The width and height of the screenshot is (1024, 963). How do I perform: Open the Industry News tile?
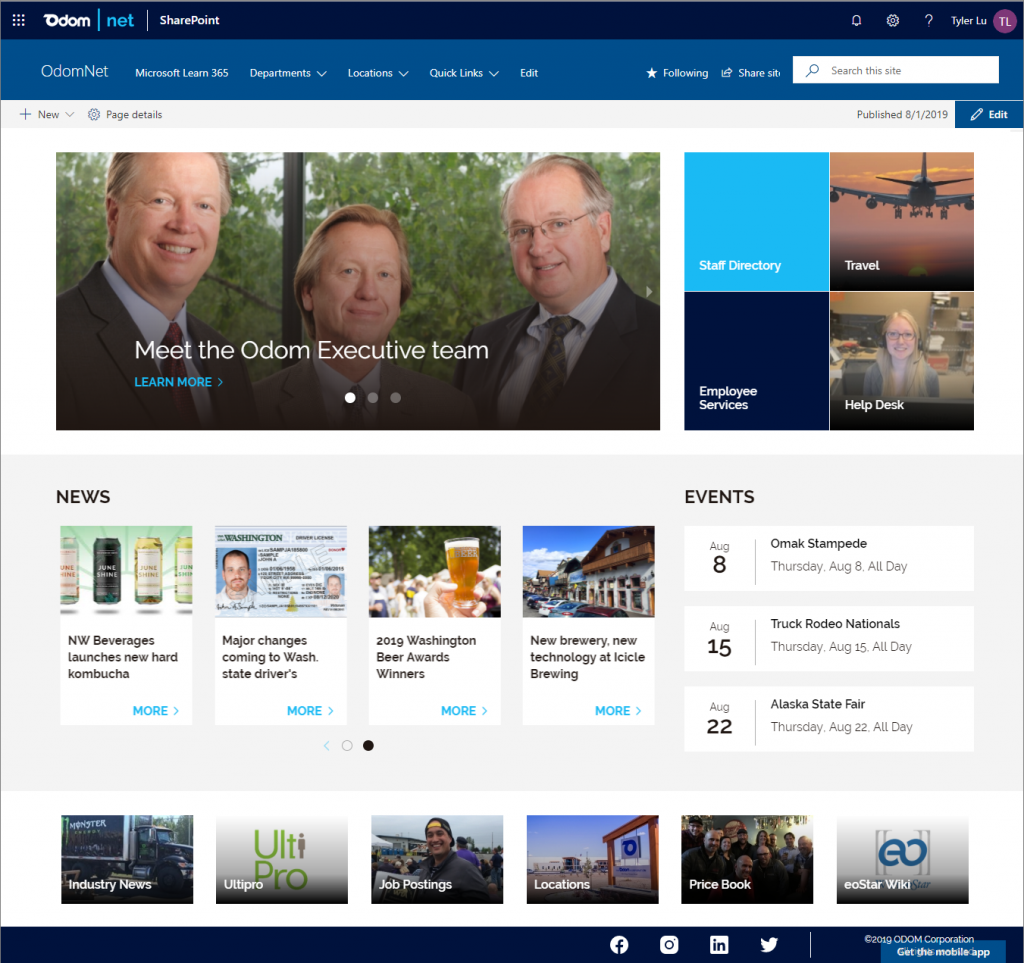(x=127, y=859)
